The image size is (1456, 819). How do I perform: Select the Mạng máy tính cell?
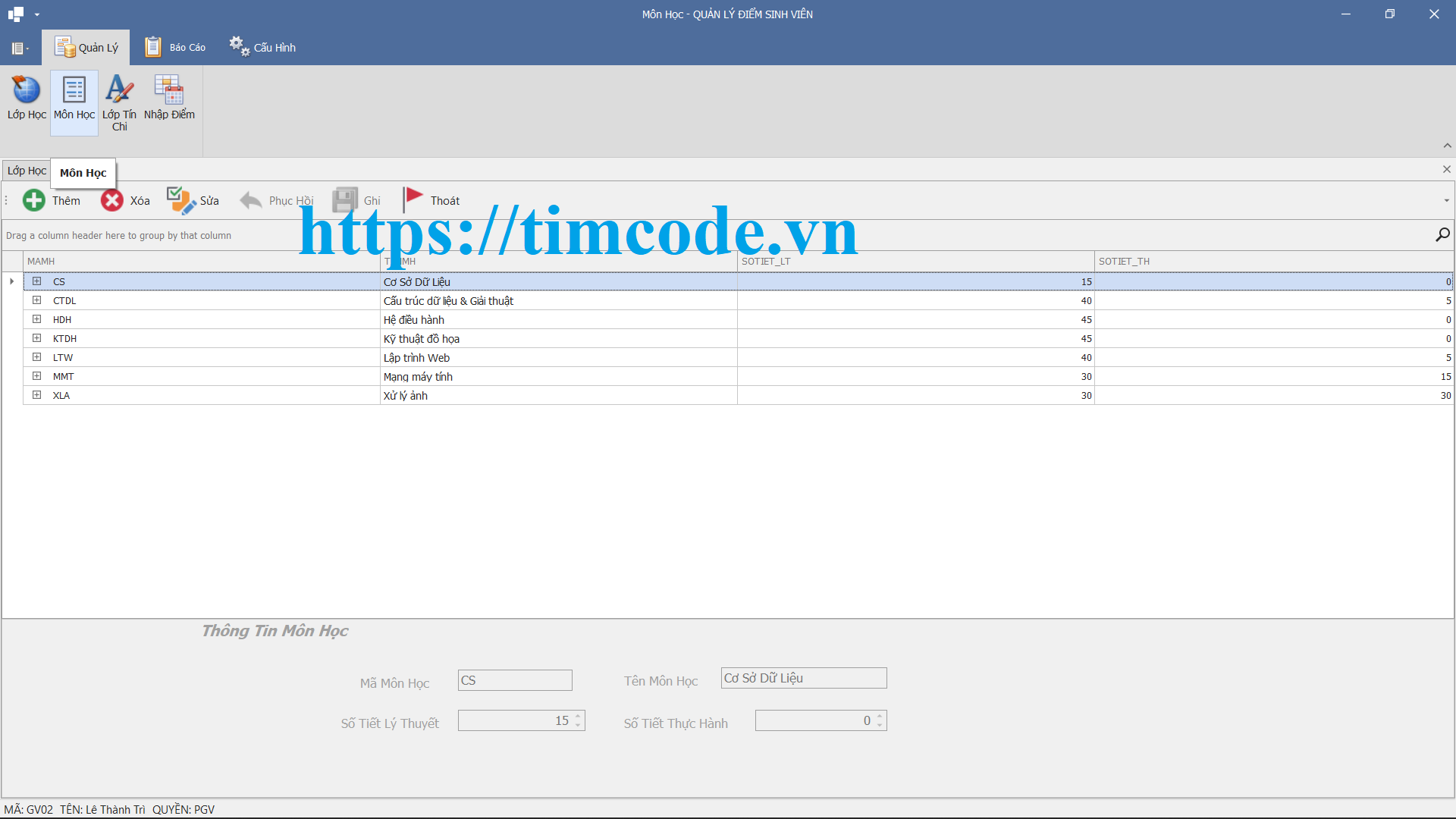[x=559, y=377]
